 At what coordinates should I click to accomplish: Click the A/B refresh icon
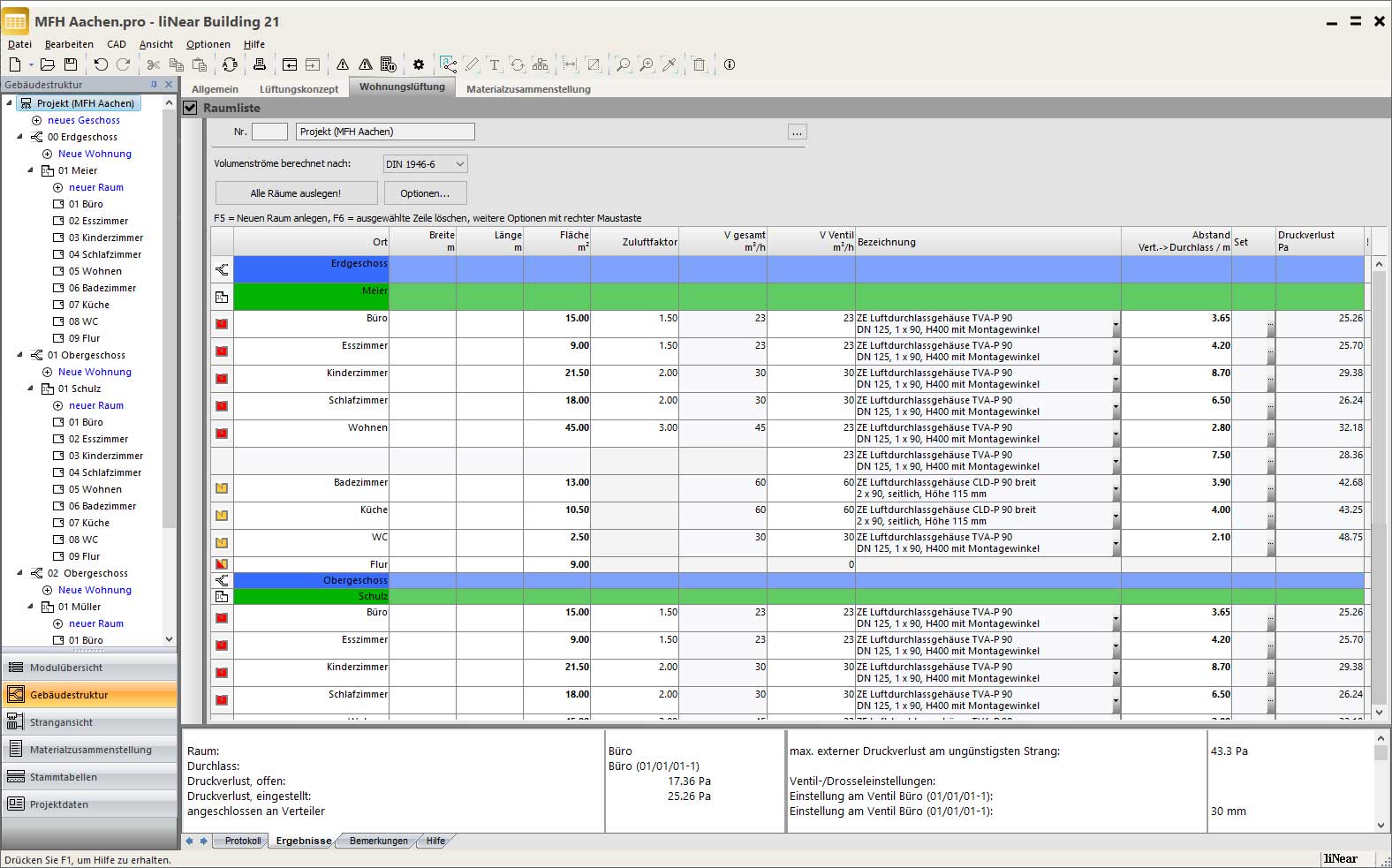(230, 64)
